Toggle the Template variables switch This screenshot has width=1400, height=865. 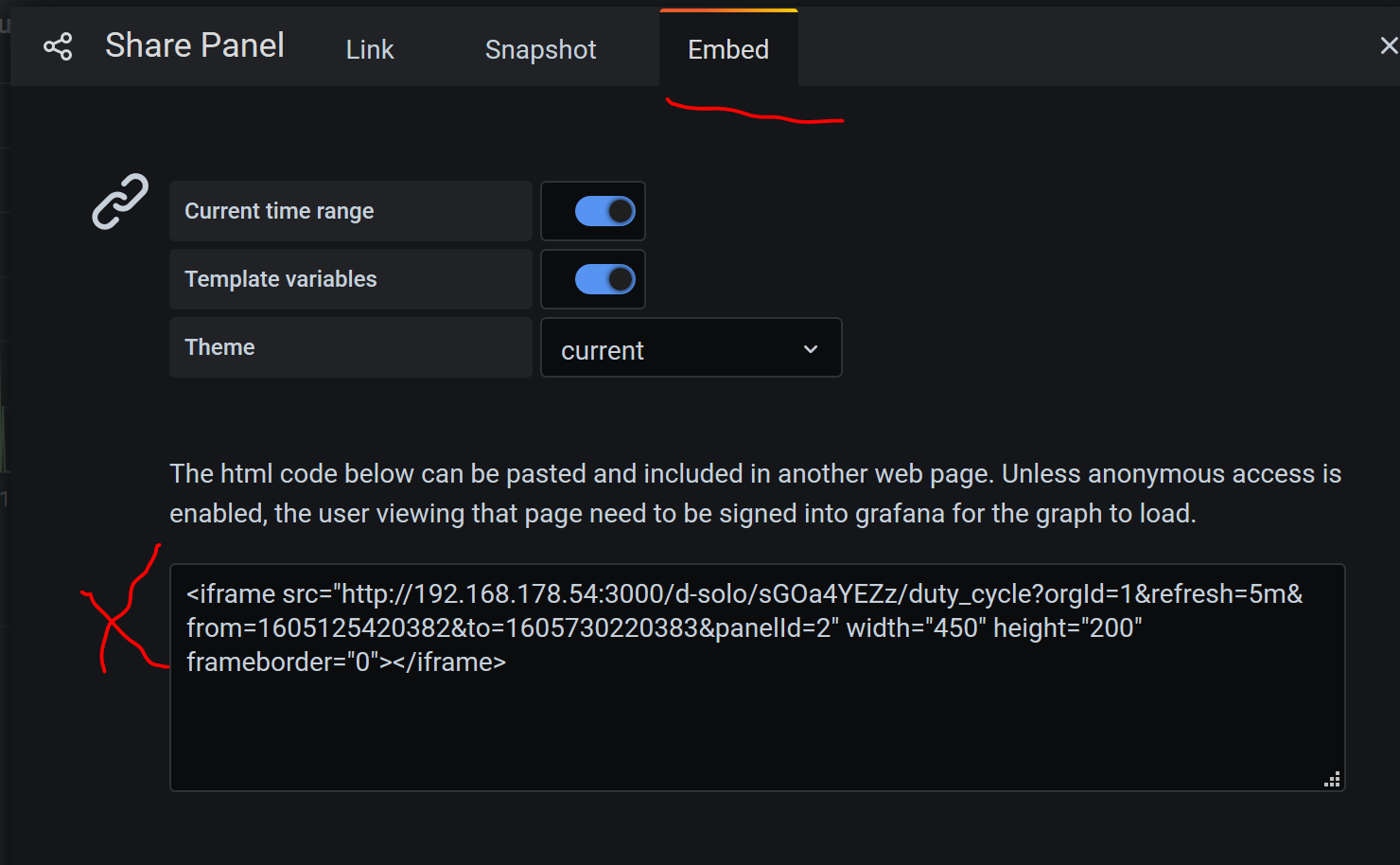click(604, 279)
